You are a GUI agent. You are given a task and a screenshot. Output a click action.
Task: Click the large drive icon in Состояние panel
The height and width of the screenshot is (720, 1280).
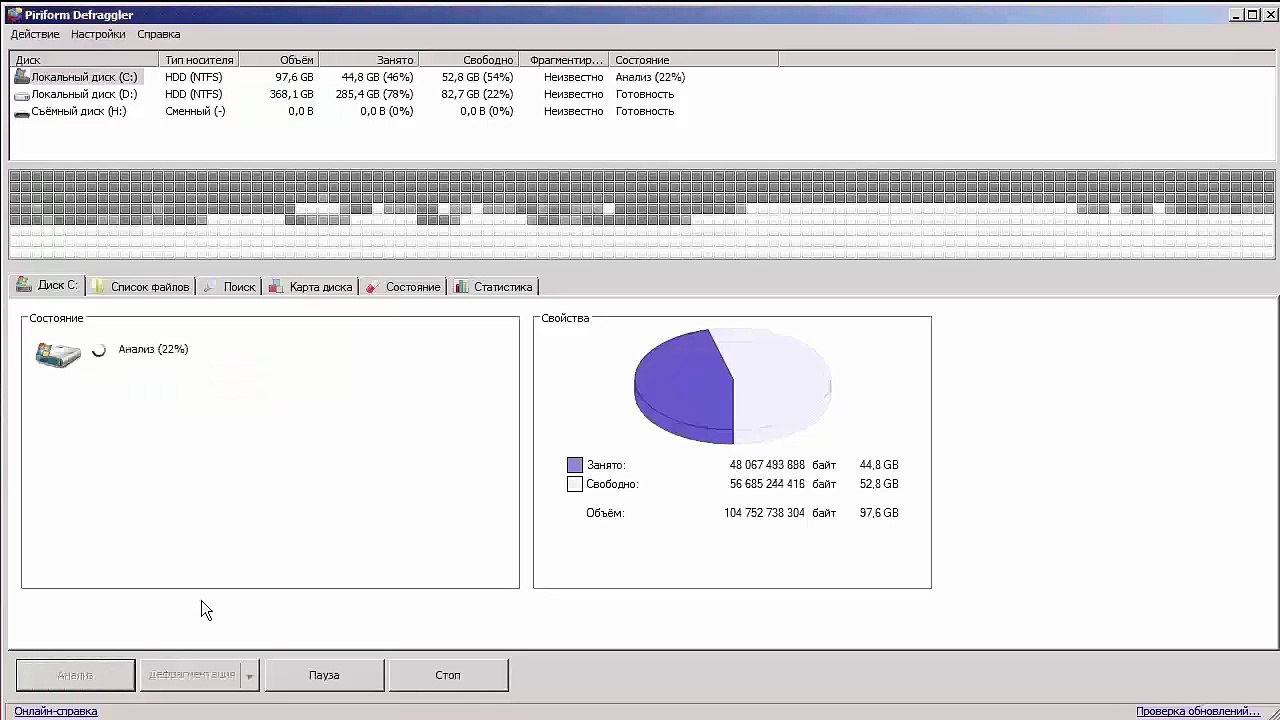(58, 354)
